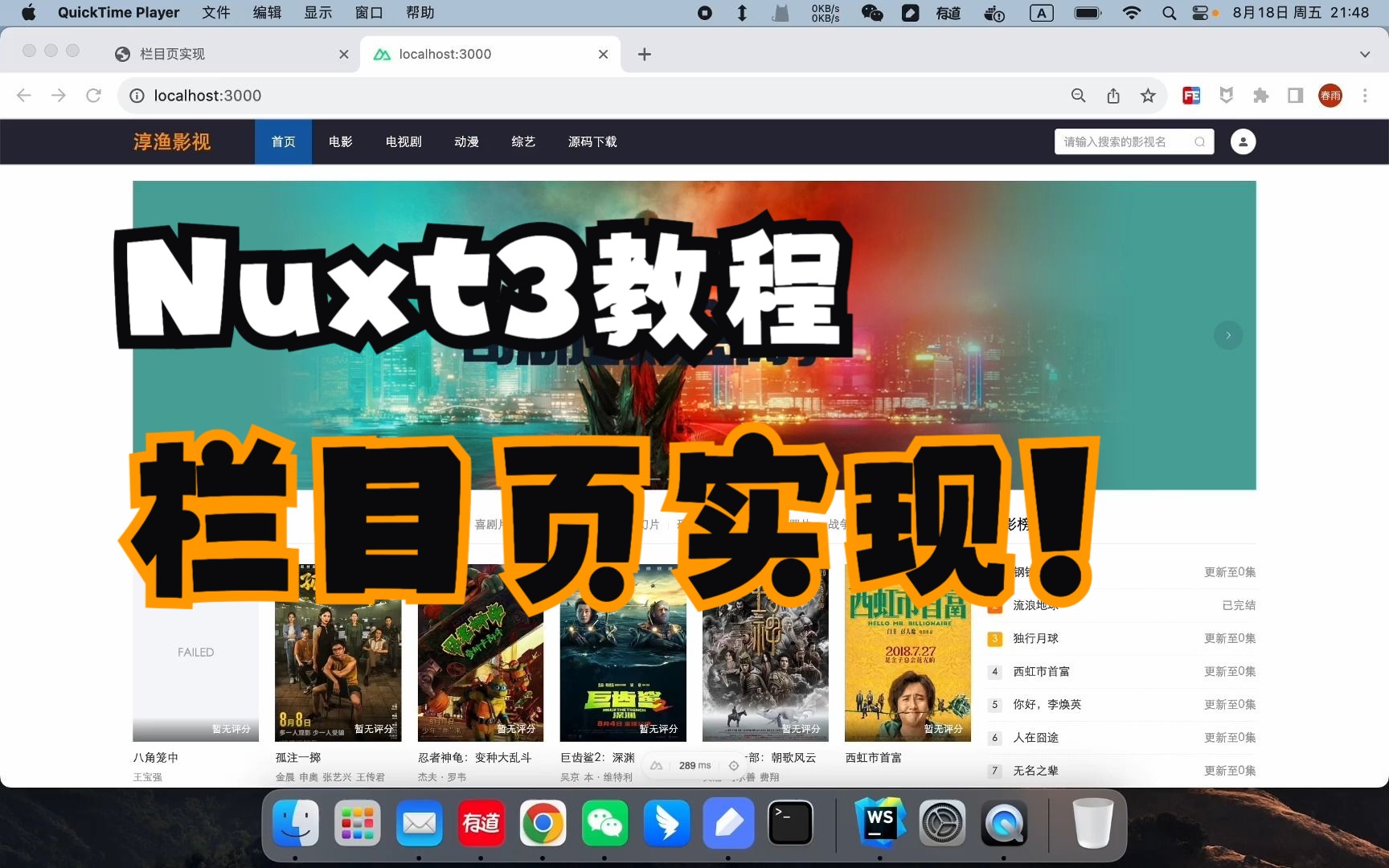Click the 淳渔影视 site logo
This screenshot has height=868, width=1389.
(172, 141)
